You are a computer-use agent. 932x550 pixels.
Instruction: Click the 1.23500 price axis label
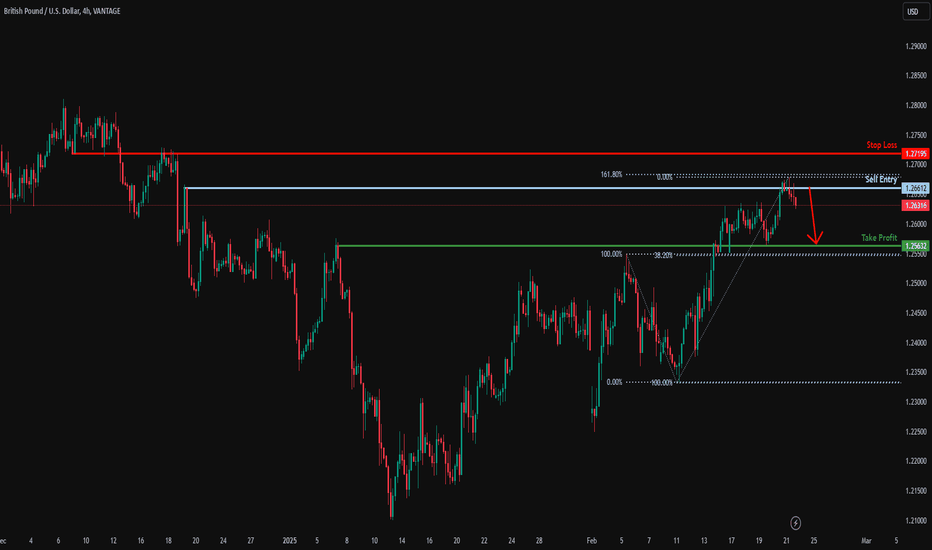click(x=916, y=372)
